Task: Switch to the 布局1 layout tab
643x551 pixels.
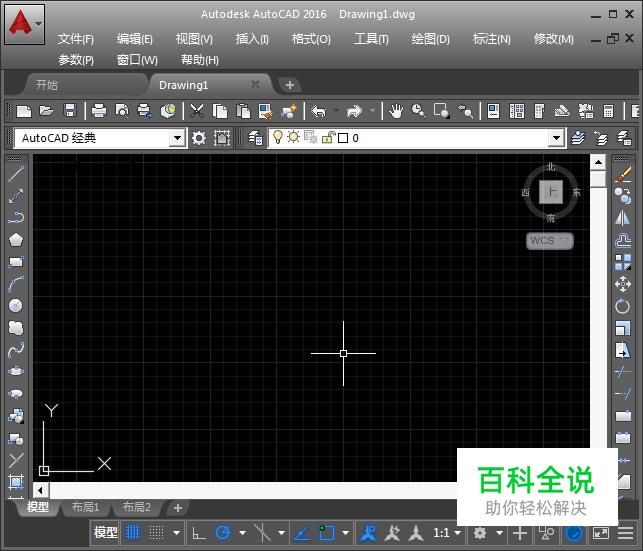Action: point(83,508)
